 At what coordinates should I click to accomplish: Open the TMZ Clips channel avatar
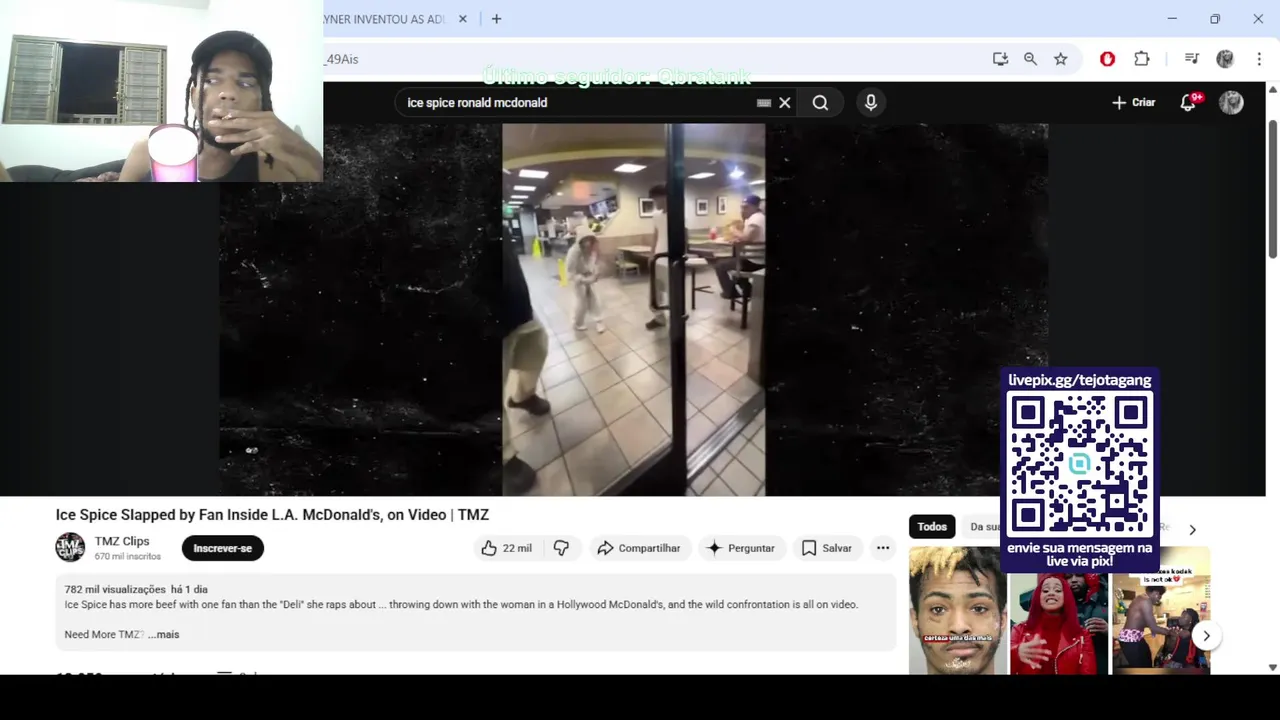click(70, 548)
